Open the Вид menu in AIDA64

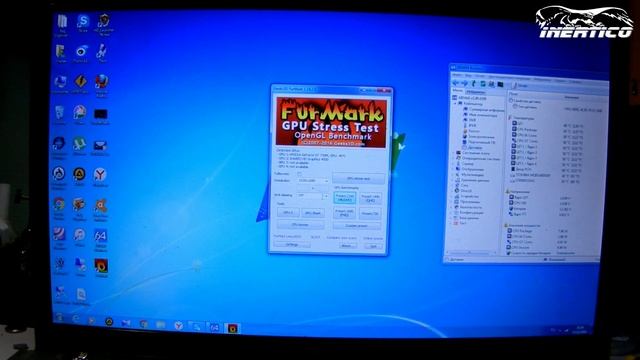469,76
